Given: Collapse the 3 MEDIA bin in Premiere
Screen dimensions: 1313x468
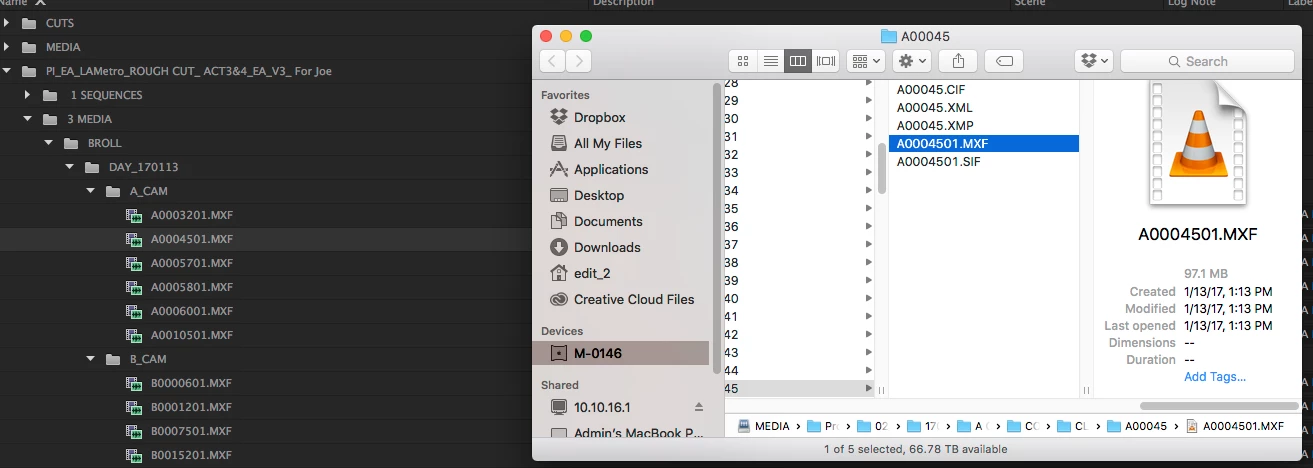Looking at the screenshot, I should [29, 119].
